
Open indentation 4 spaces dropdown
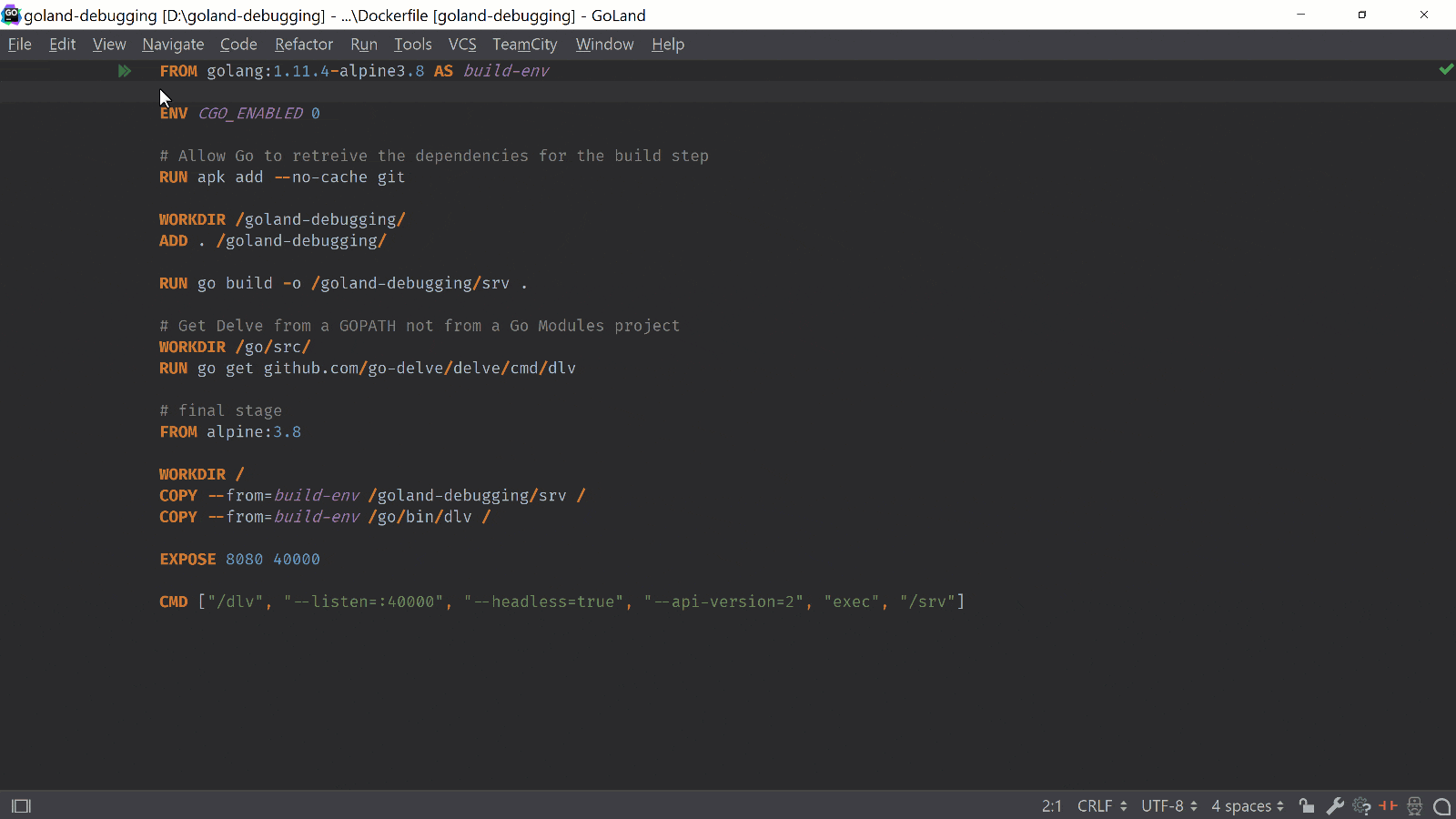1248,805
